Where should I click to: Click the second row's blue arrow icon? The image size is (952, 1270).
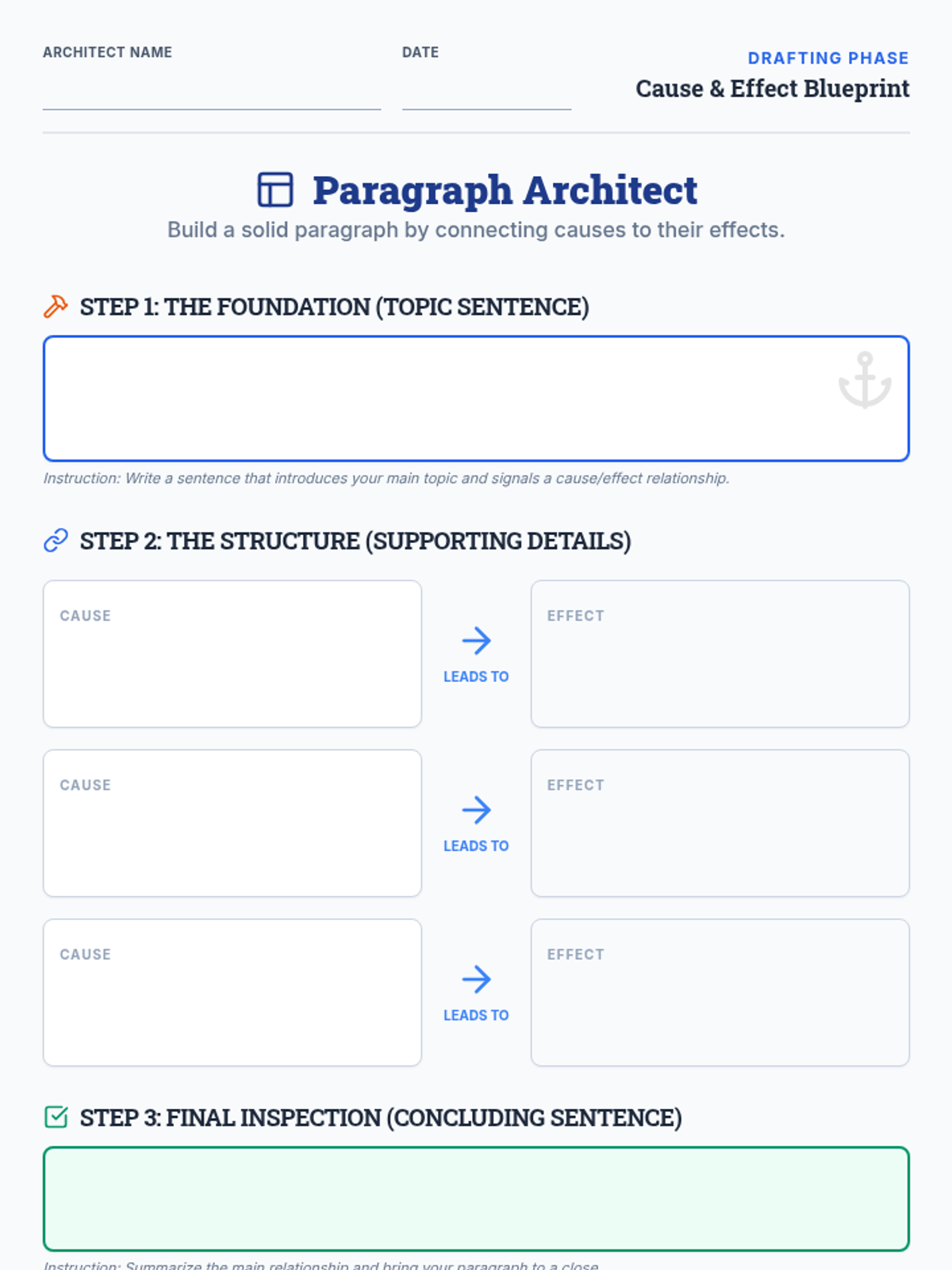[476, 810]
